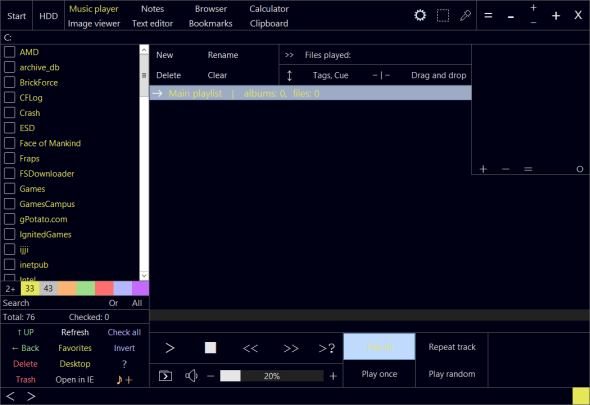Click the dashed selection rectangle icon
Image resolution: width=590 pixels, height=405 pixels.
point(443,15)
